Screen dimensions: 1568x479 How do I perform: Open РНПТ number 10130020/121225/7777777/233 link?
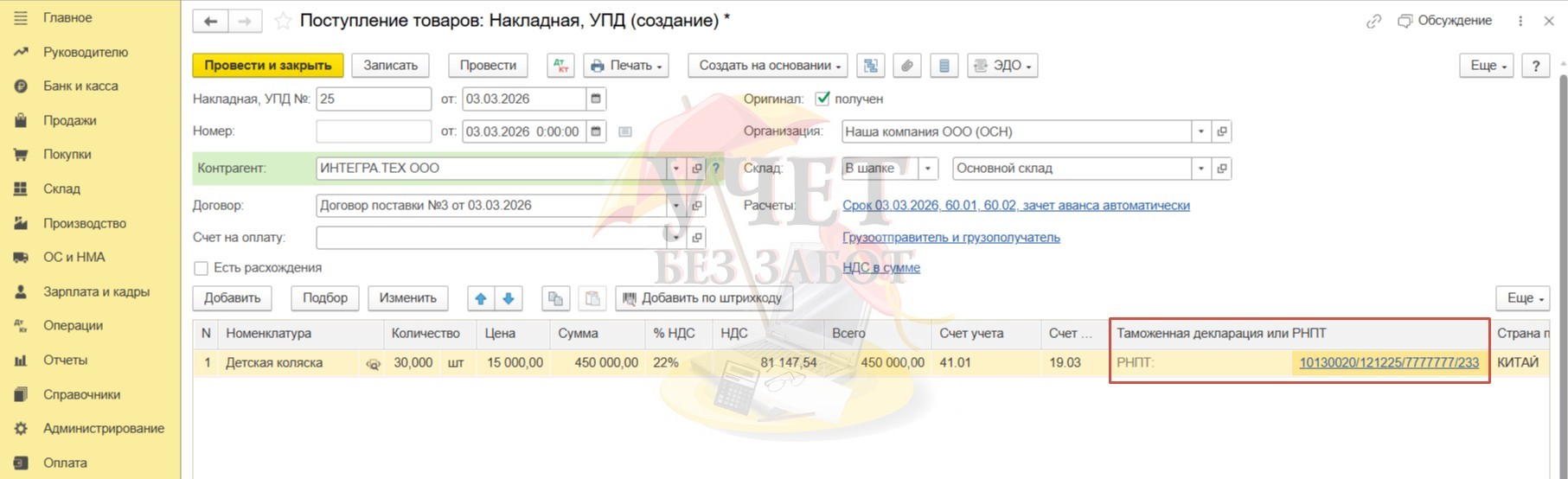pyautogui.click(x=1389, y=363)
